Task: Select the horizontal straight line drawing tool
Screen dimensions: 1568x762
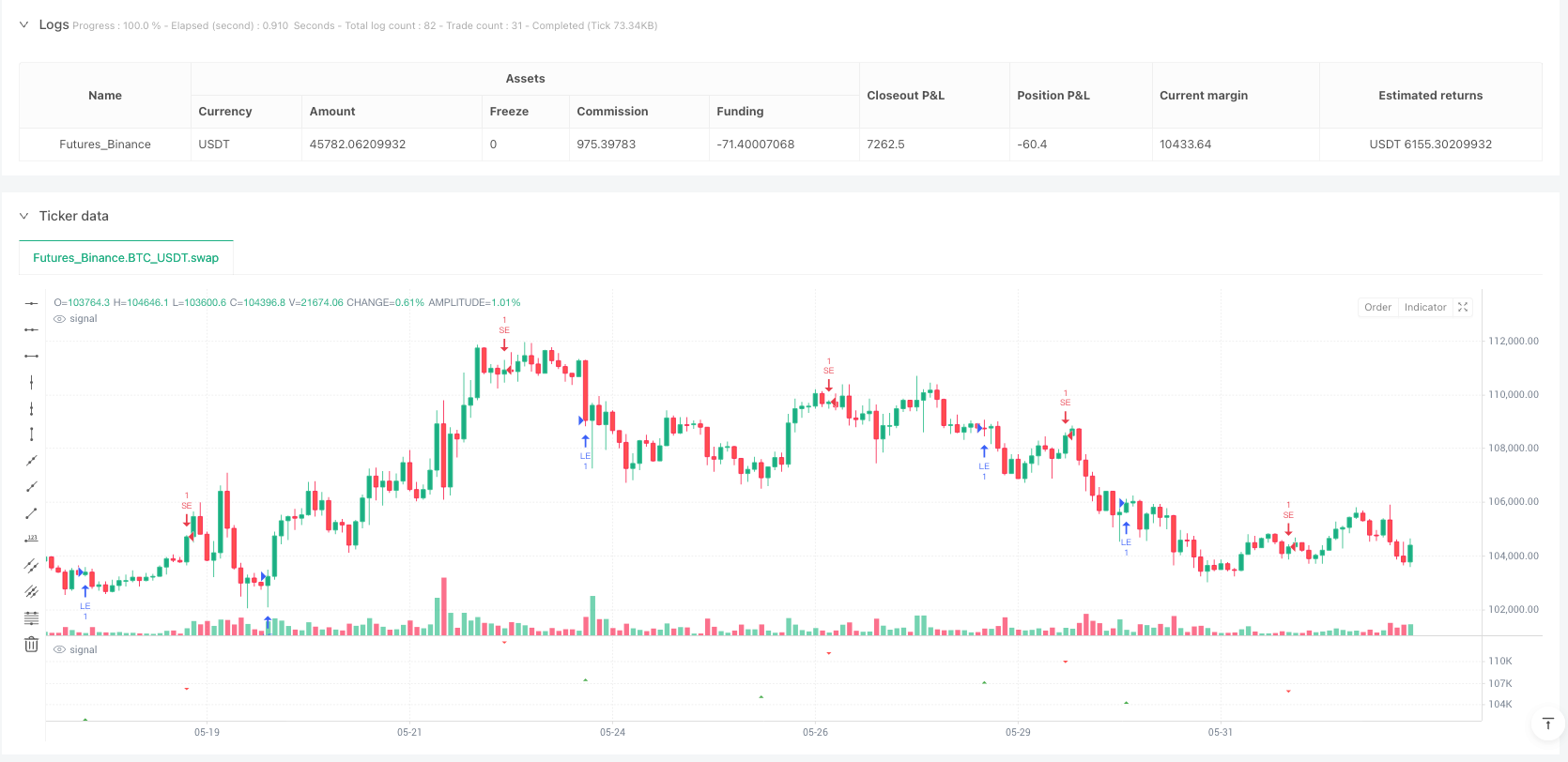Action: (x=31, y=303)
